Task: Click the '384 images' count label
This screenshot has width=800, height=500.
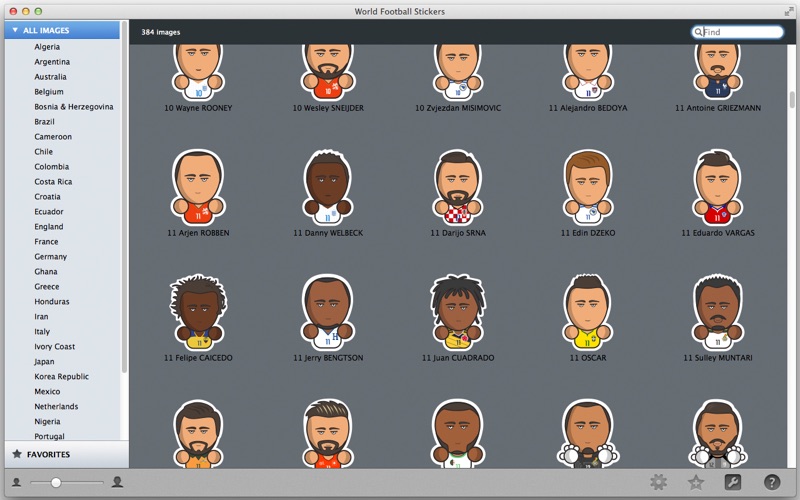Action: pos(161,32)
